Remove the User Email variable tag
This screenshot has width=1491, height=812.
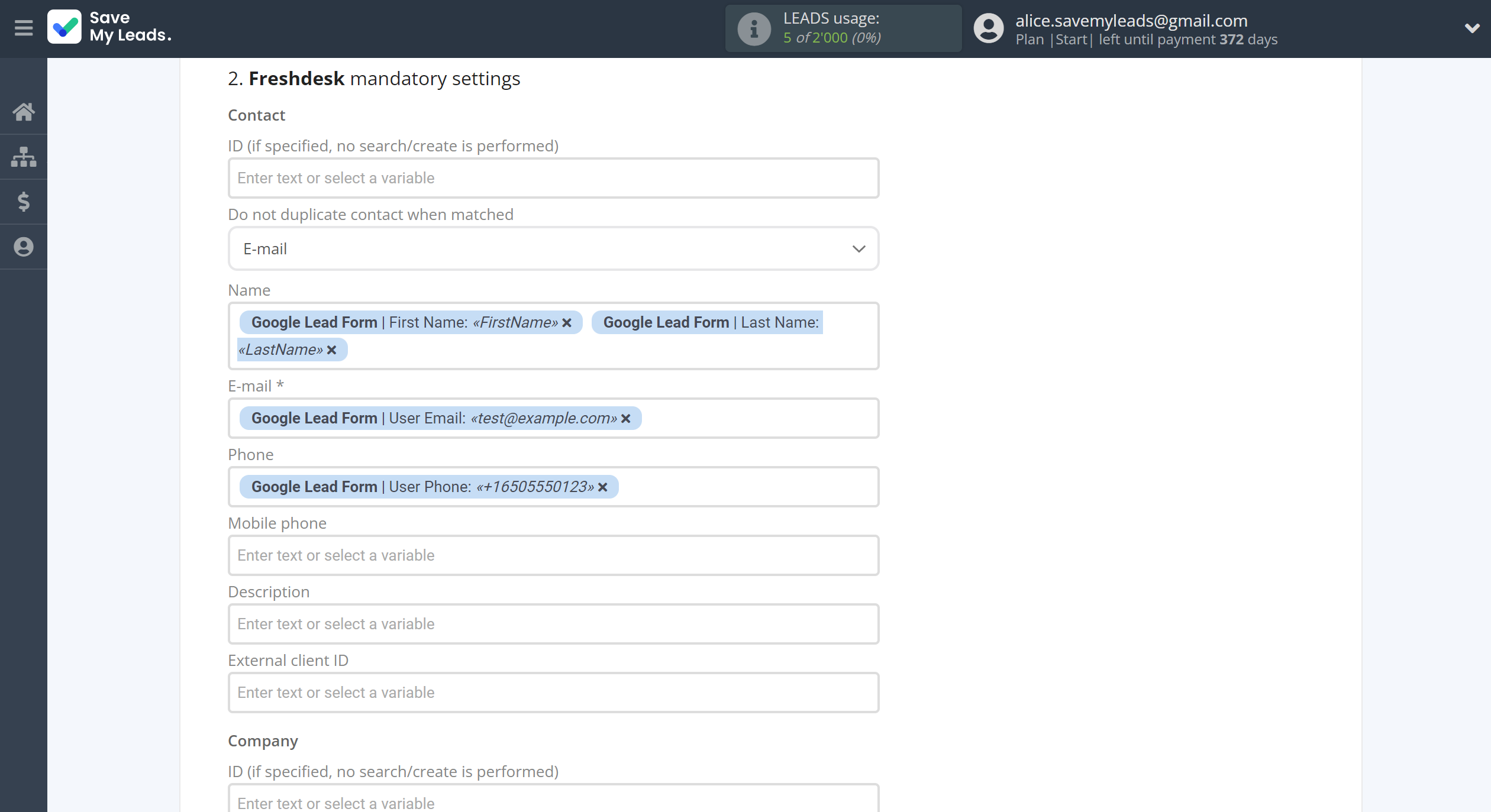coord(626,418)
